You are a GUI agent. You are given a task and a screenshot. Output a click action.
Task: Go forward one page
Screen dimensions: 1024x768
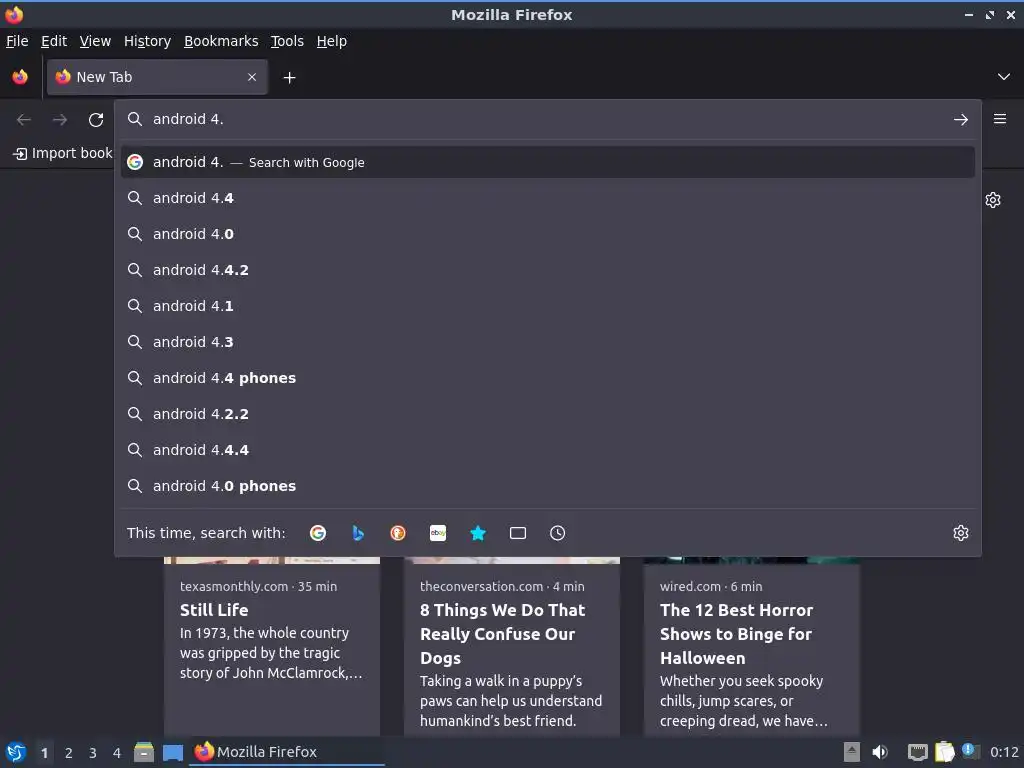pos(59,120)
